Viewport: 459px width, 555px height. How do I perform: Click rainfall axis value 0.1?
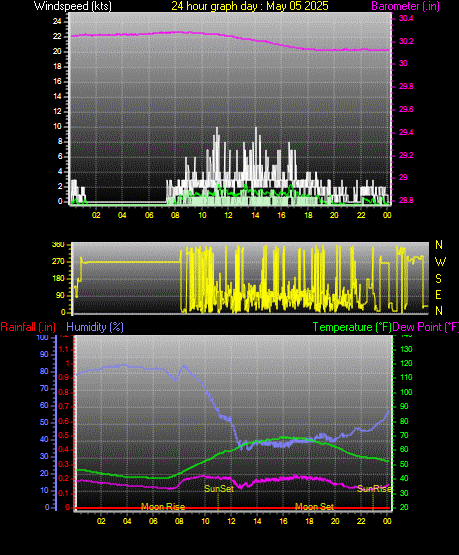tap(63, 493)
